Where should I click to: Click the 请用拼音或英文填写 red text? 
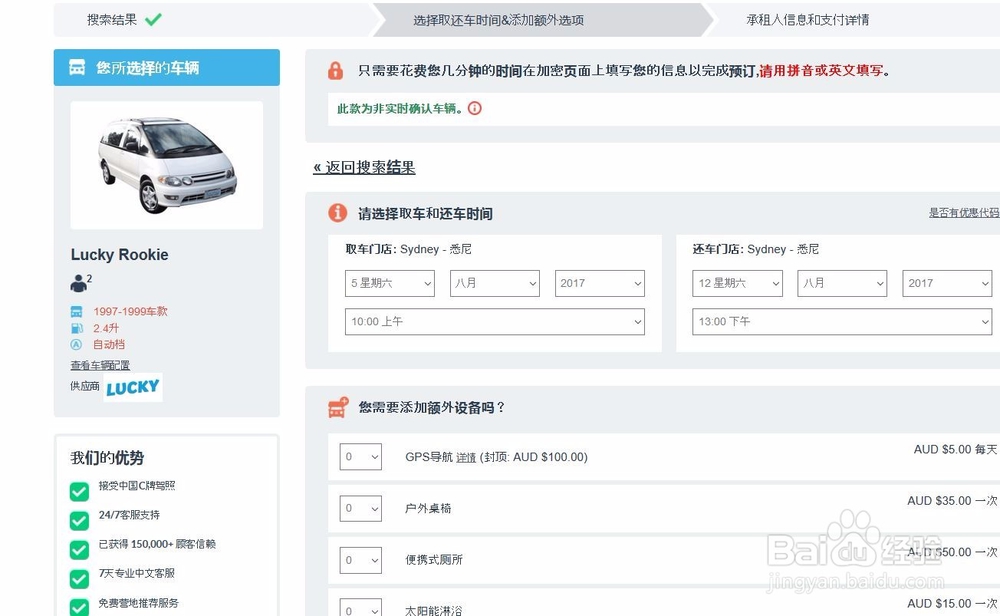click(821, 71)
